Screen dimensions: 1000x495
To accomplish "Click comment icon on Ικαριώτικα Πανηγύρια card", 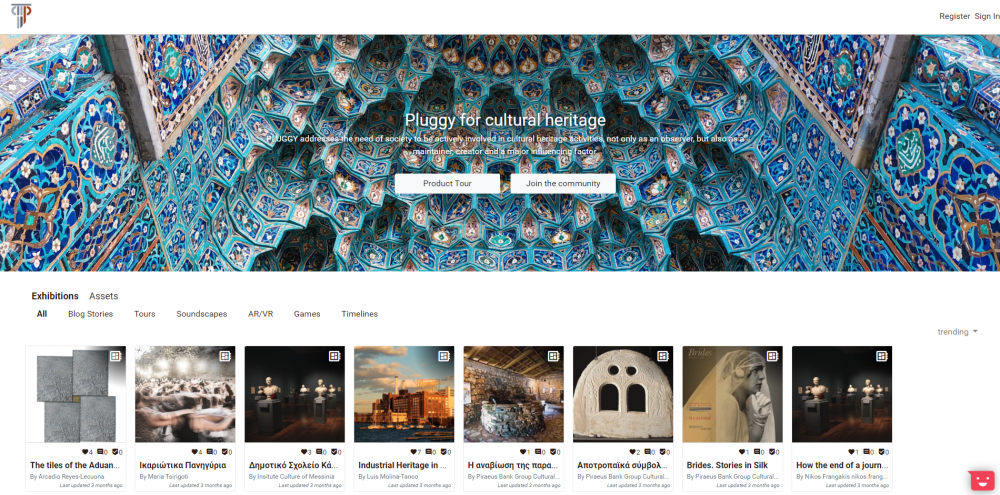I will pyautogui.click(x=209, y=452).
